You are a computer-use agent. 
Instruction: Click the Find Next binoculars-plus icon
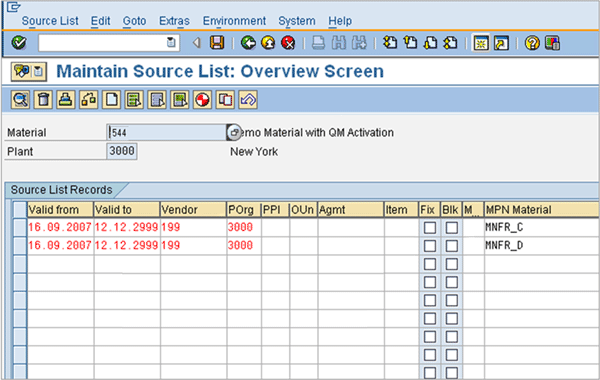pyautogui.click(x=359, y=43)
